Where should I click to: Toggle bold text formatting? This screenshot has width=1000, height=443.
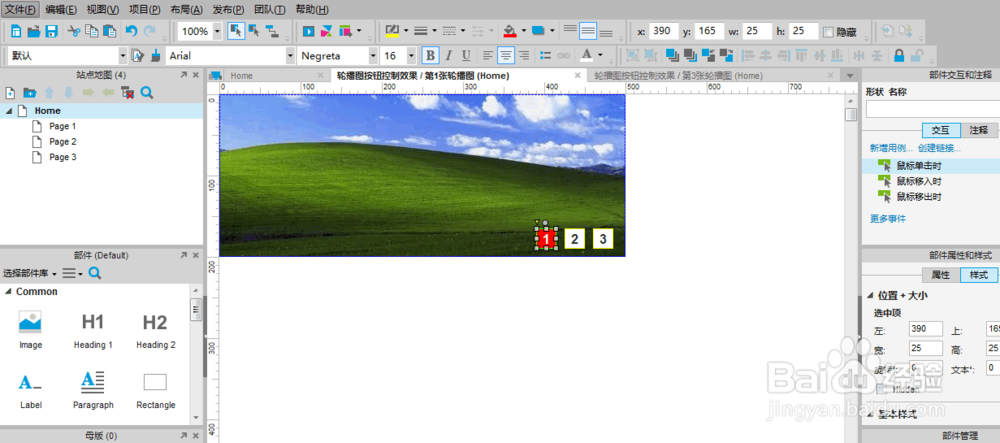coord(430,55)
